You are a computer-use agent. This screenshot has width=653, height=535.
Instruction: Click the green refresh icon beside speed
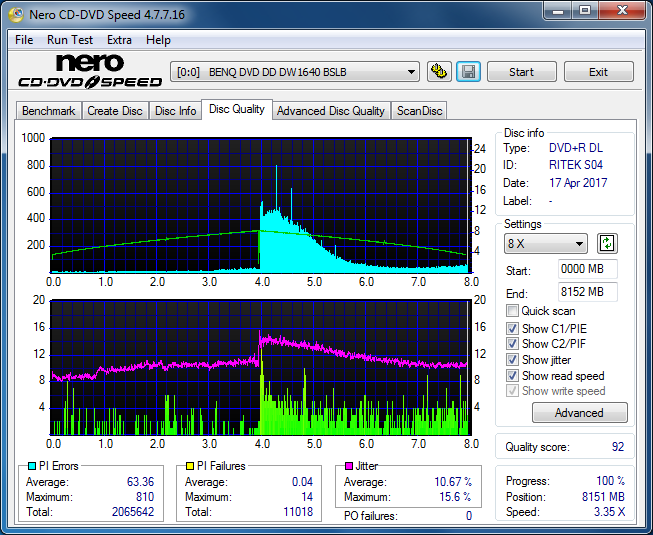click(x=607, y=244)
